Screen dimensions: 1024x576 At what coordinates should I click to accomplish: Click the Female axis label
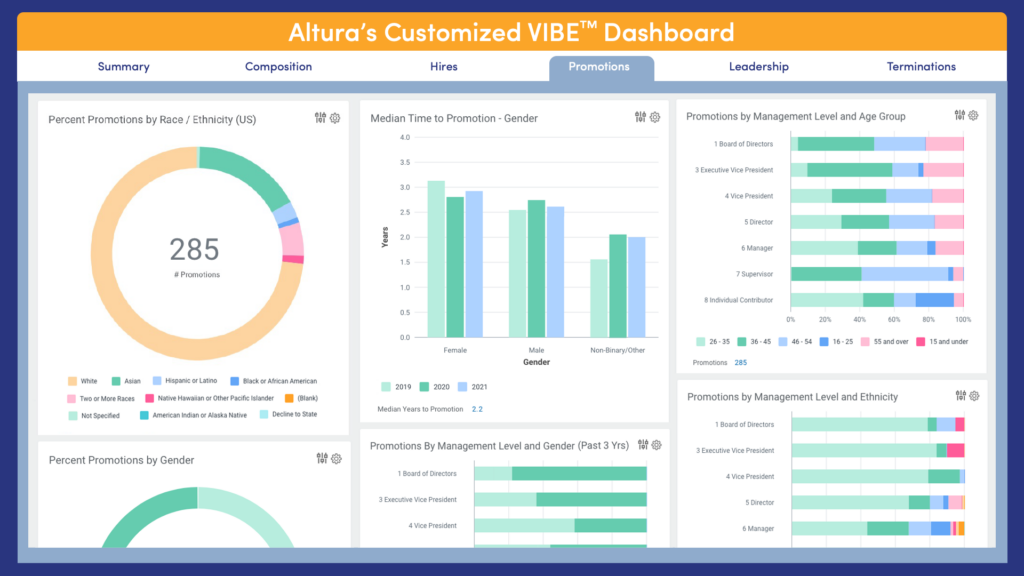point(455,351)
